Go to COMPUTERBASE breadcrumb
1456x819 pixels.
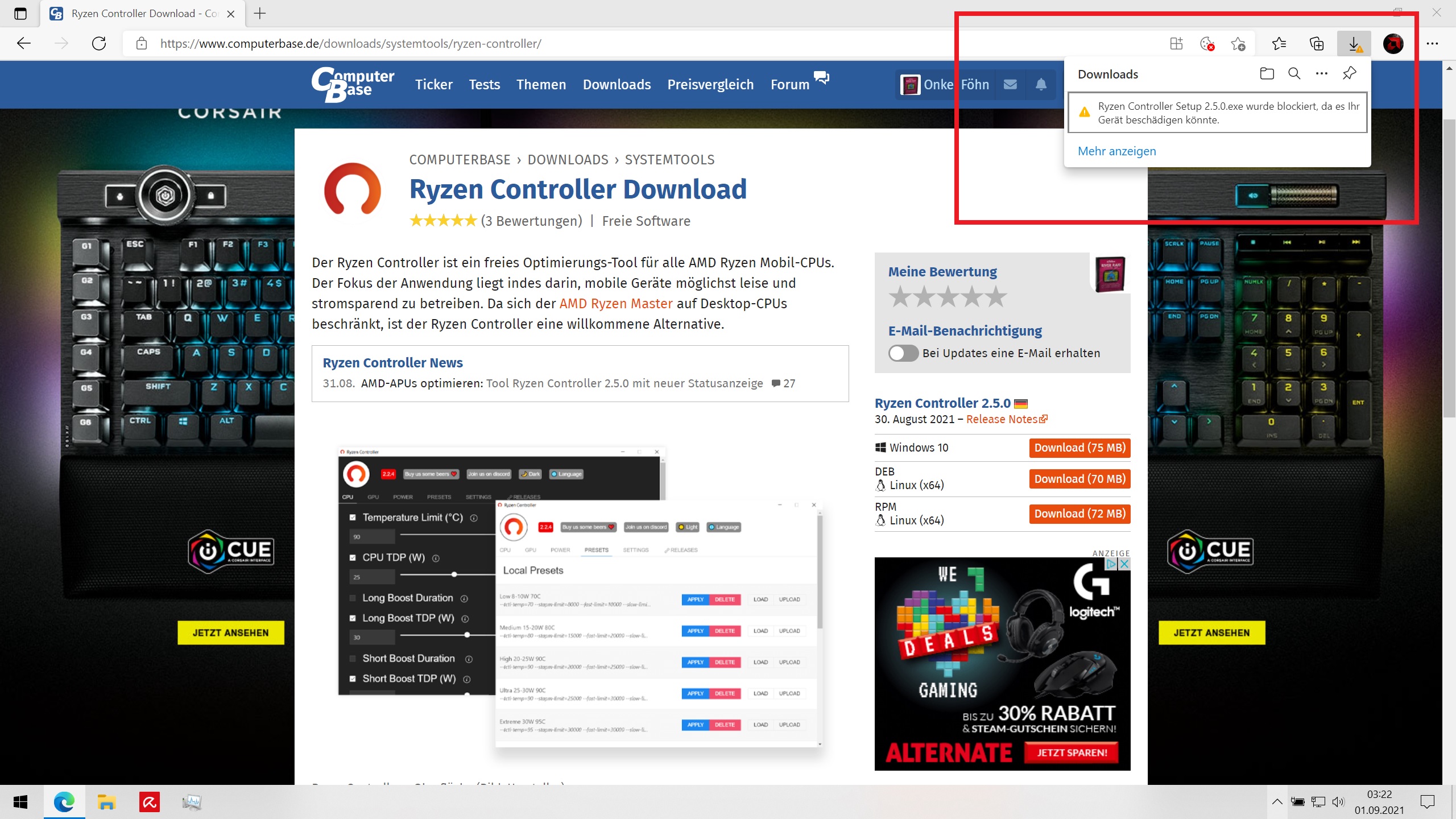click(460, 160)
